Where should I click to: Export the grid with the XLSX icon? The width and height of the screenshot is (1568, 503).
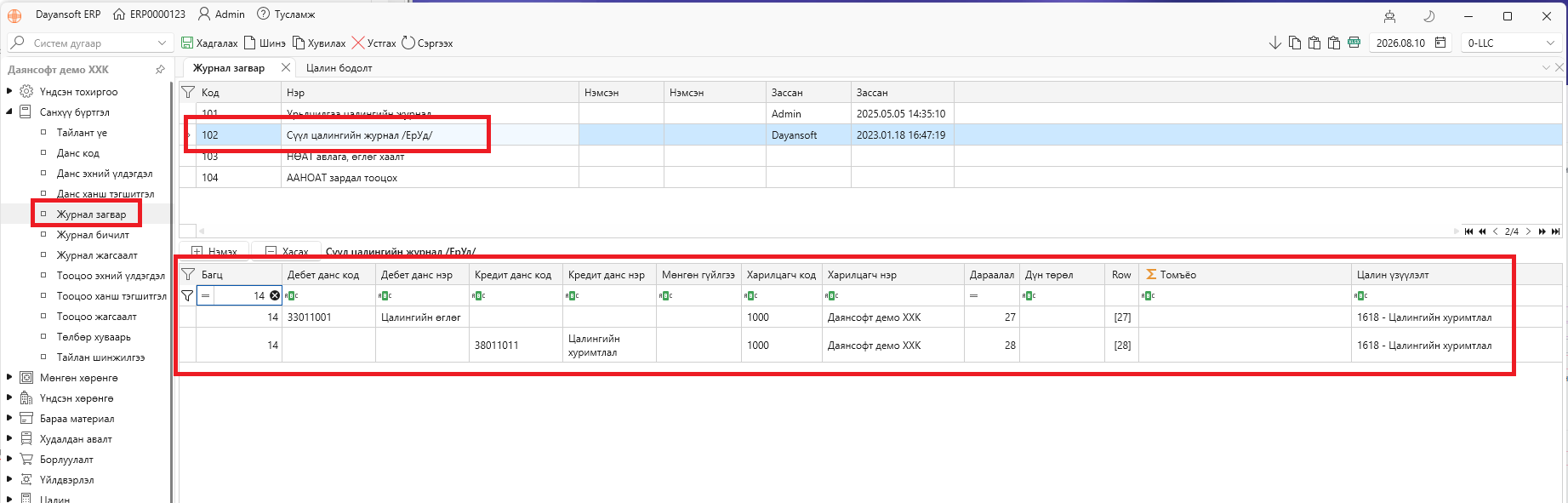pyautogui.click(x=1354, y=43)
